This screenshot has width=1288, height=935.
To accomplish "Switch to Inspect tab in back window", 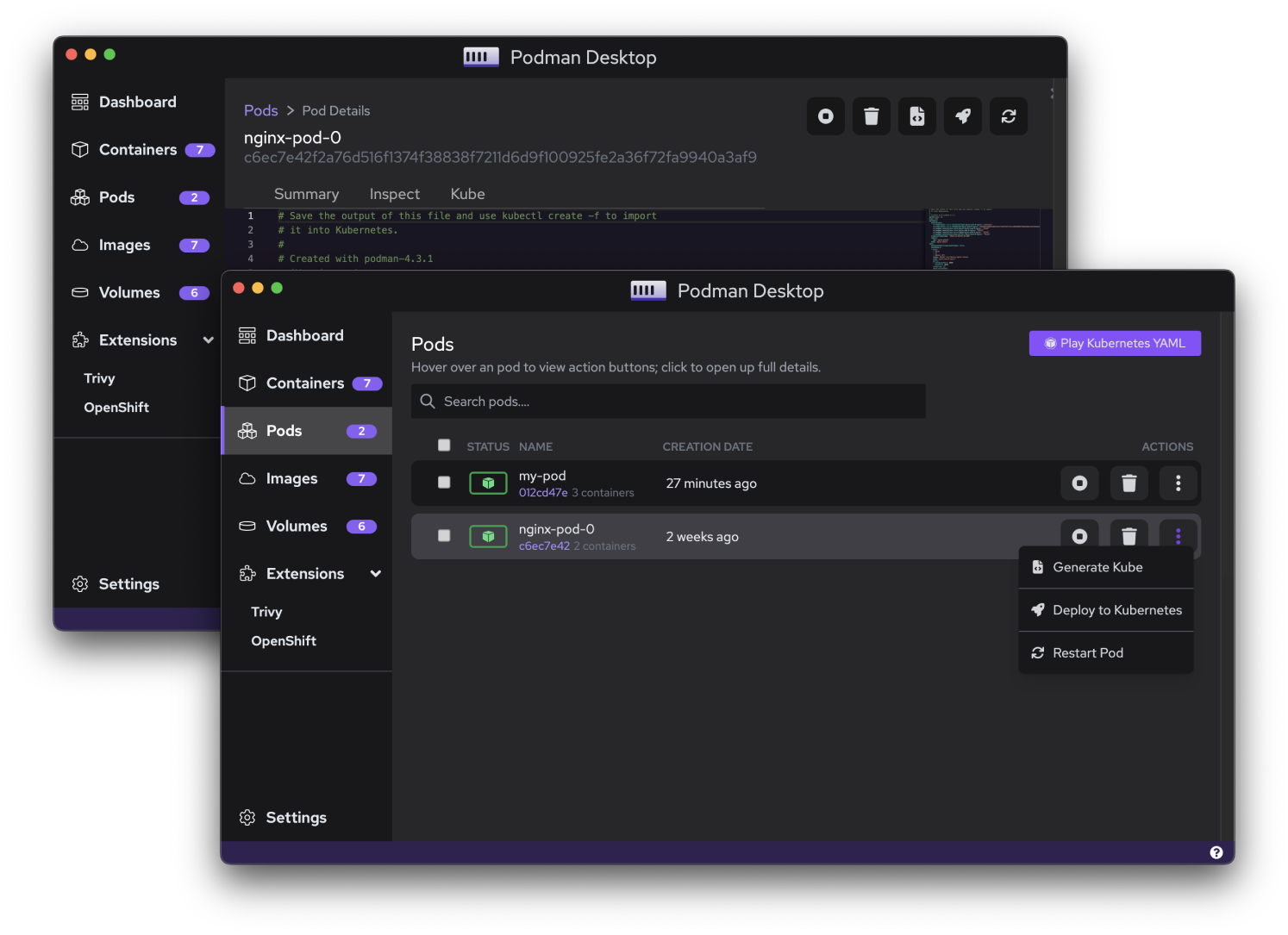I will point(395,195).
